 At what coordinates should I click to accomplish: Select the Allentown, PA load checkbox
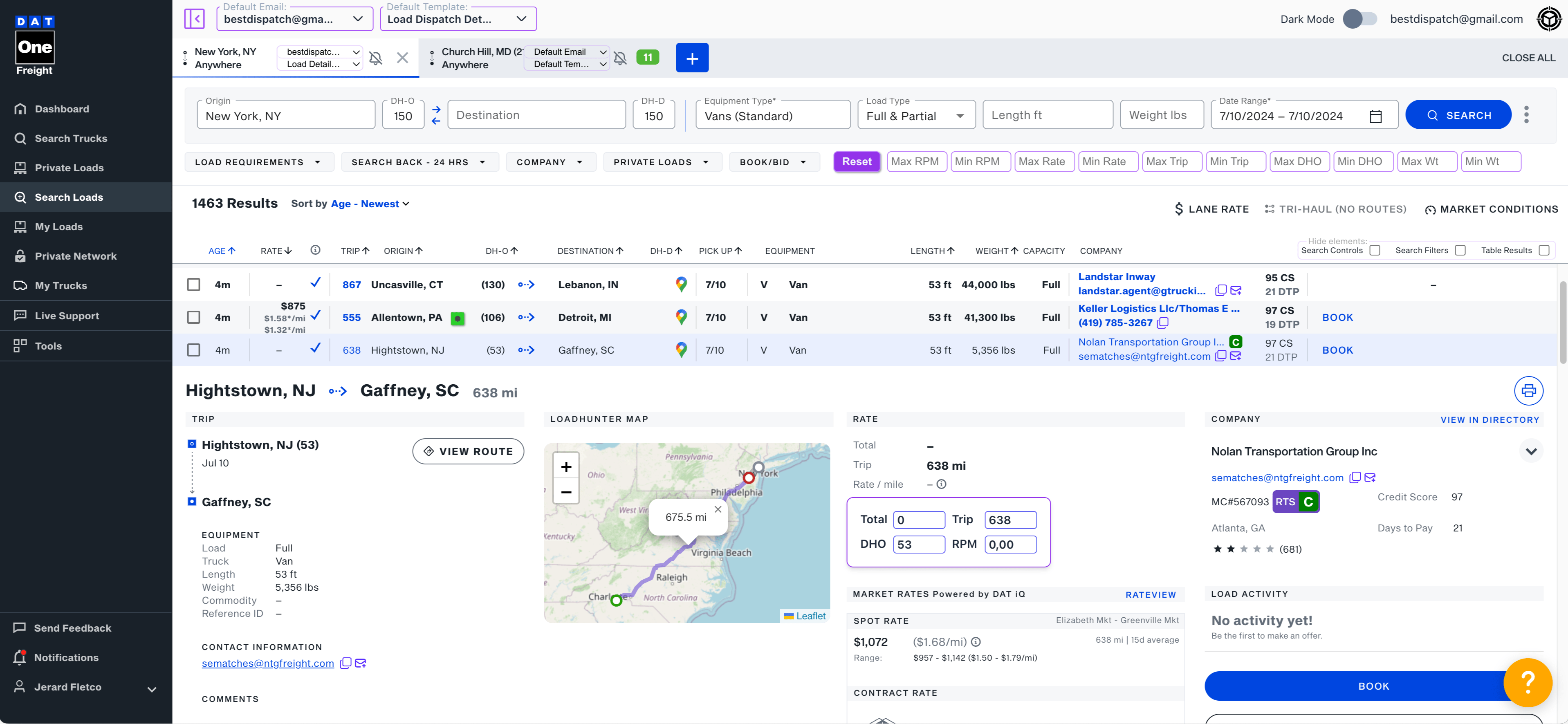point(193,317)
